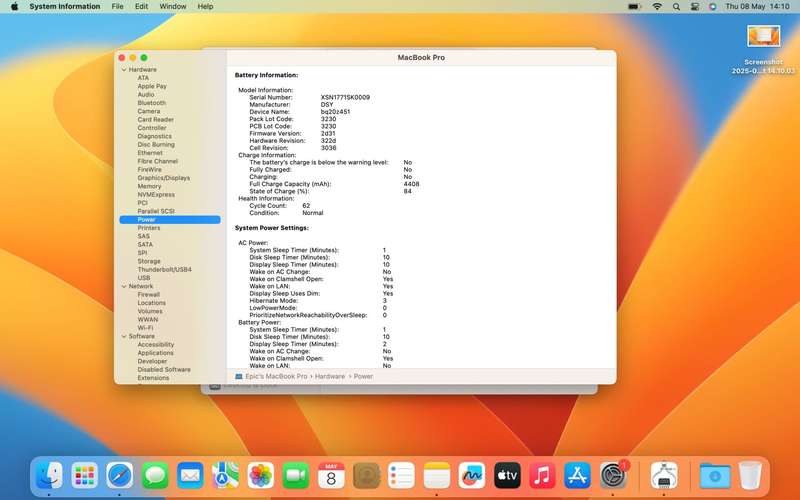
Task: Select Applications under Software
Action: tap(155, 353)
